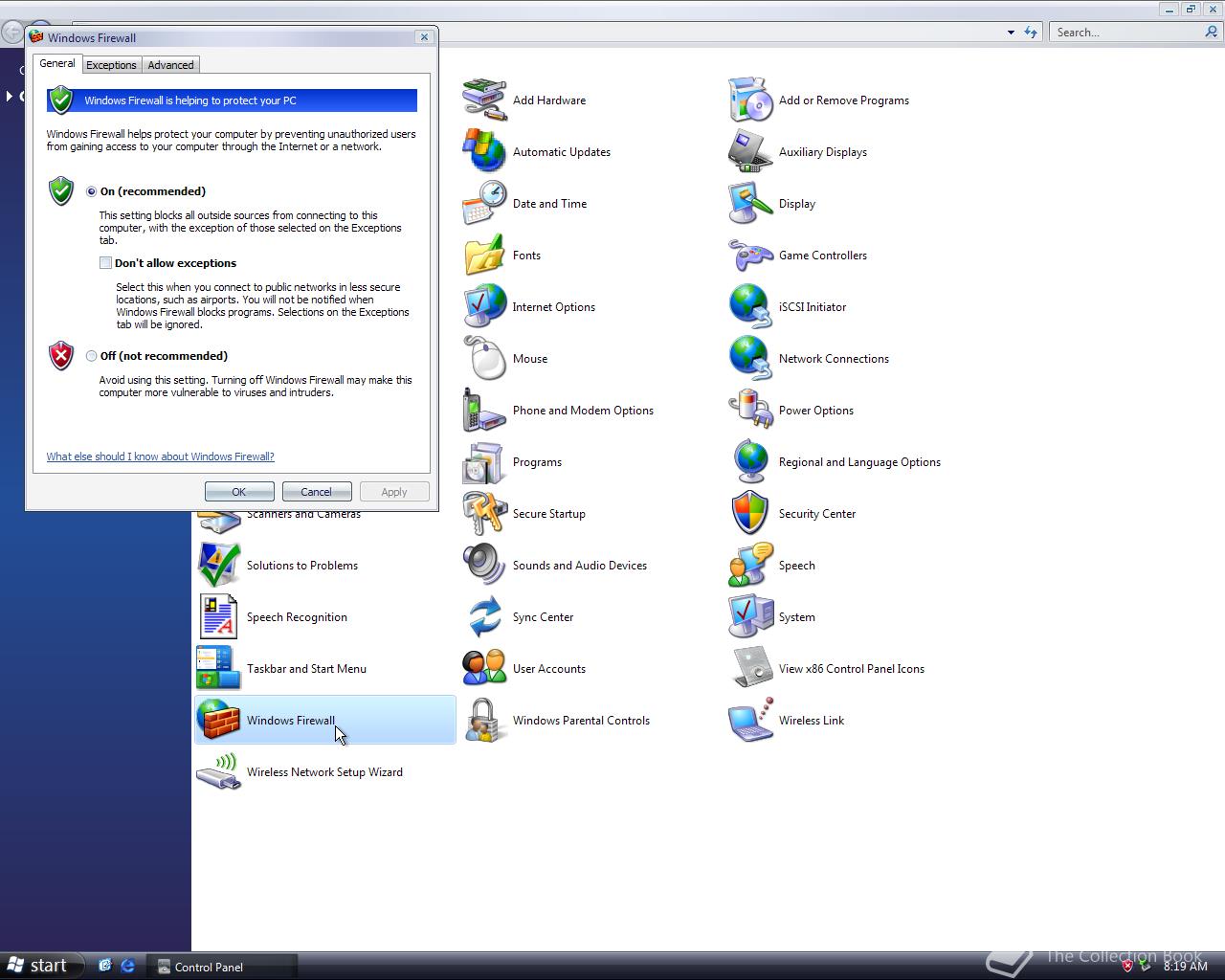Image resolution: width=1225 pixels, height=980 pixels.
Task: Click the search magnifier icon
Action: (1213, 33)
